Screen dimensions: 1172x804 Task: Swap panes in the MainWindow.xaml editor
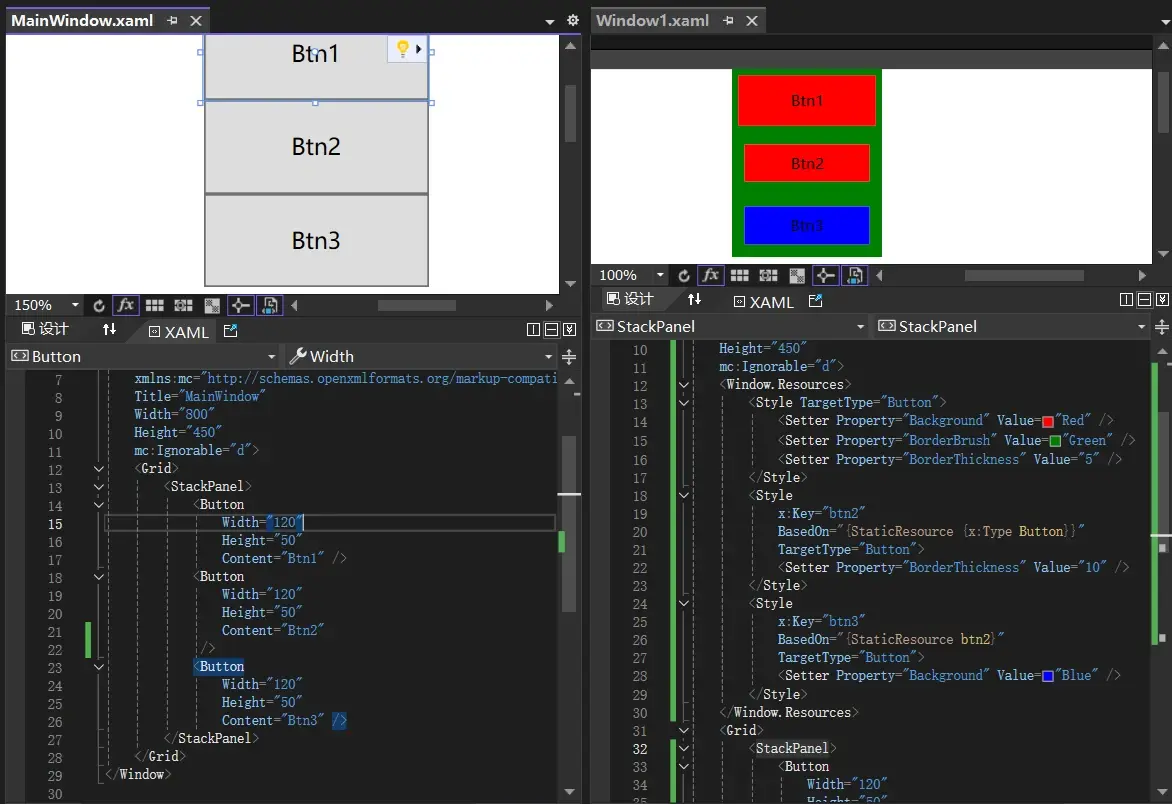[x=109, y=330]
